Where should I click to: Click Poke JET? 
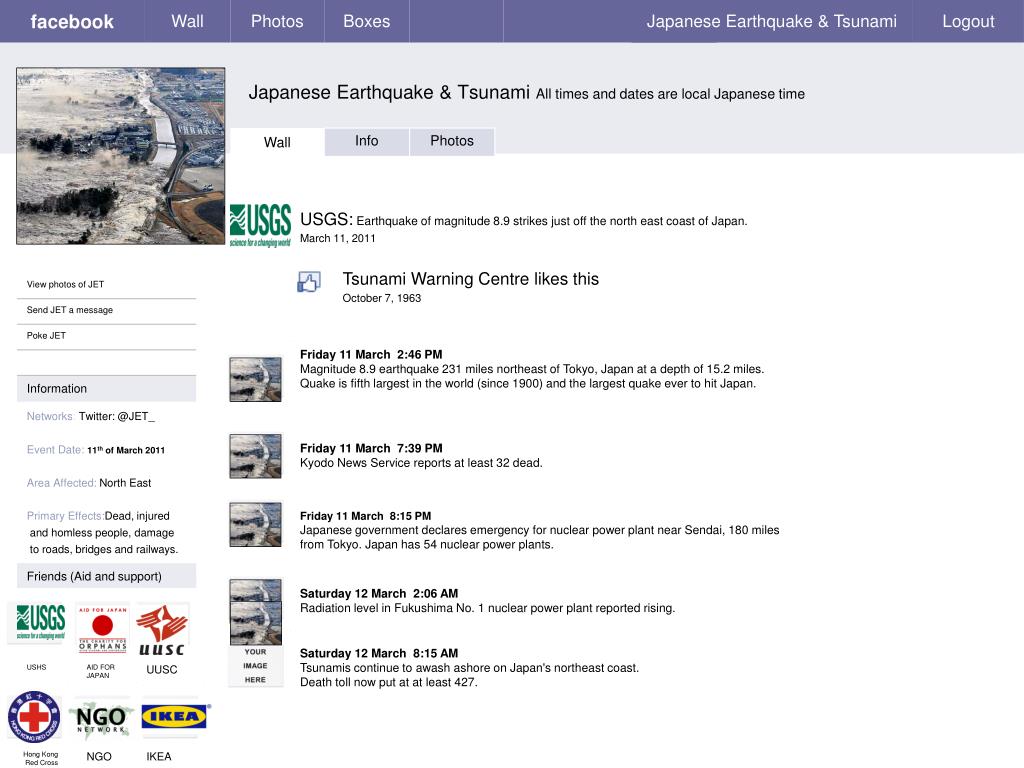[46, 335]
